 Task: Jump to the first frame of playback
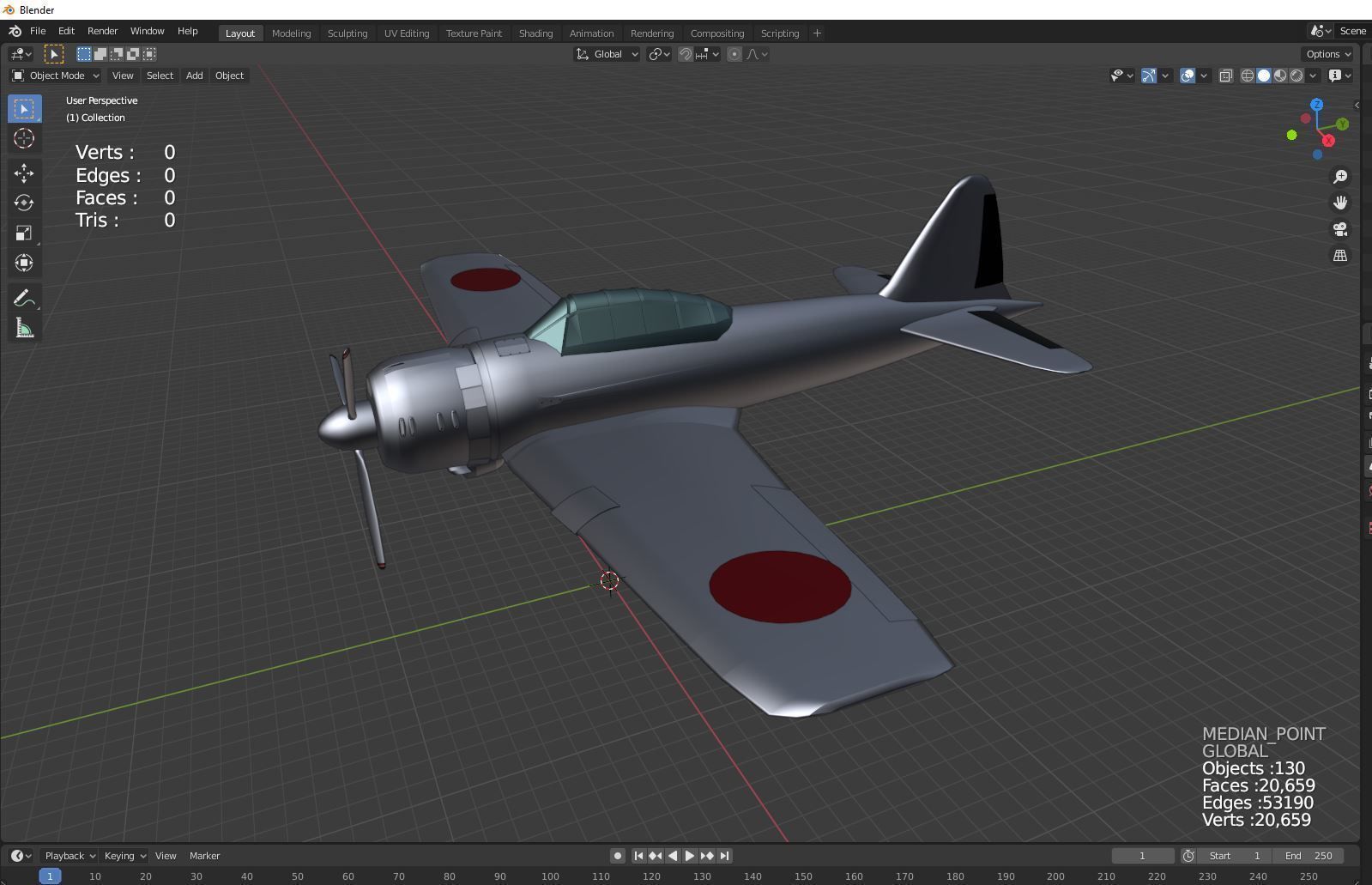coord(638,856)
